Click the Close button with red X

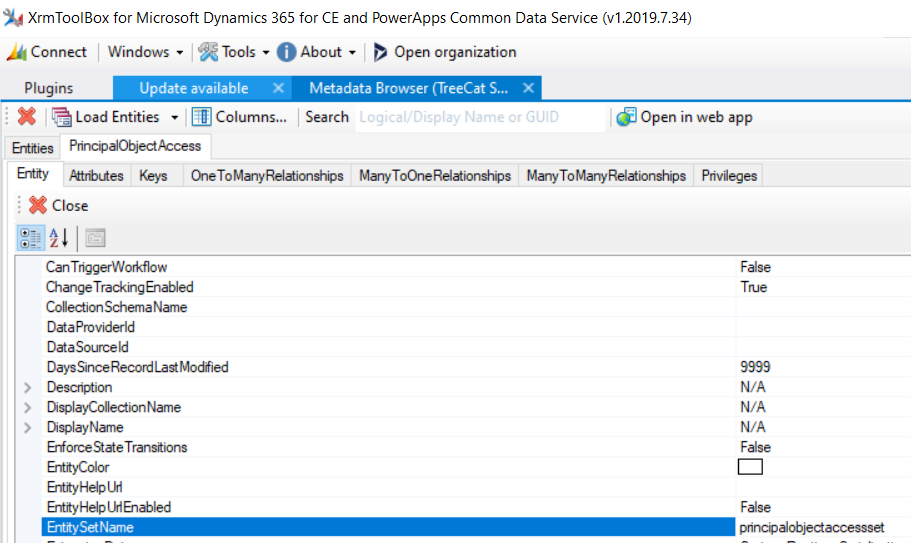pos(59,206)
